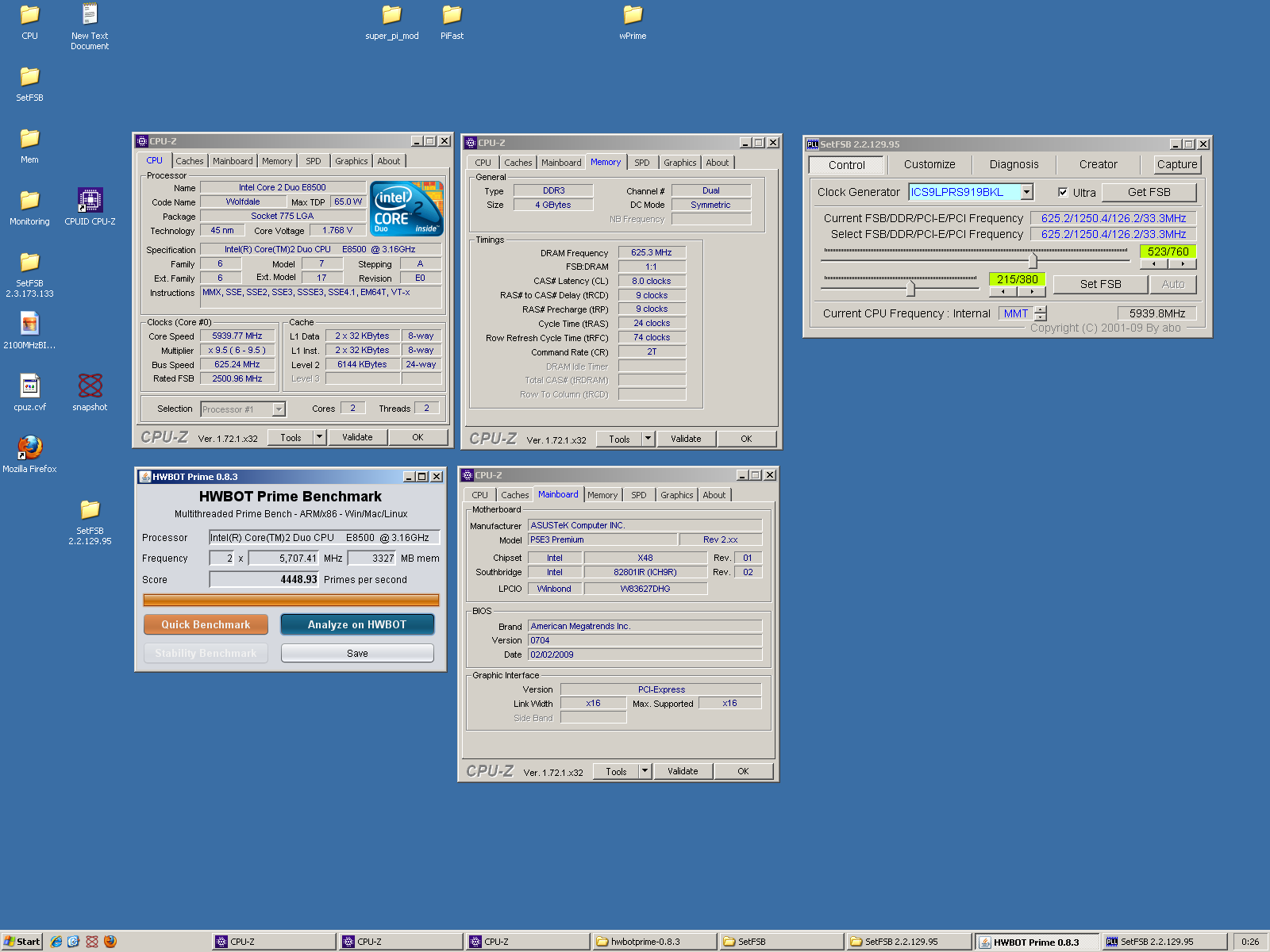This screenshot has height=952, width=1270.
Task: Open the Mem folder
Action: tap(29, 145)
